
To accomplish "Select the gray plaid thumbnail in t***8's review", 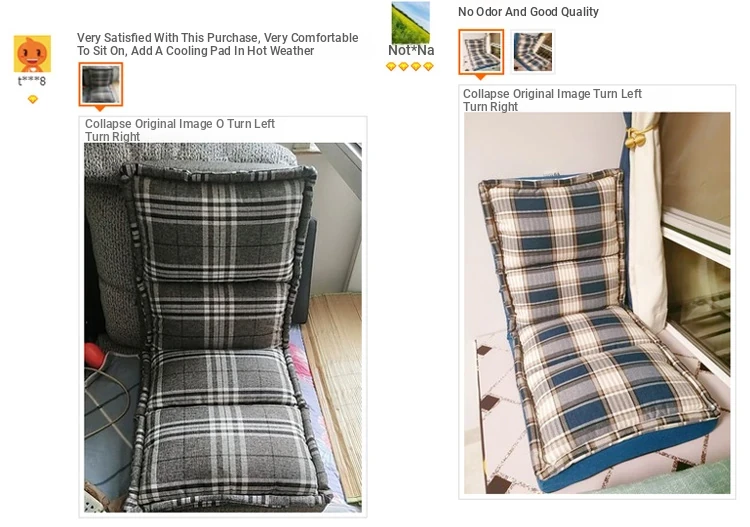I will point(101,84).
